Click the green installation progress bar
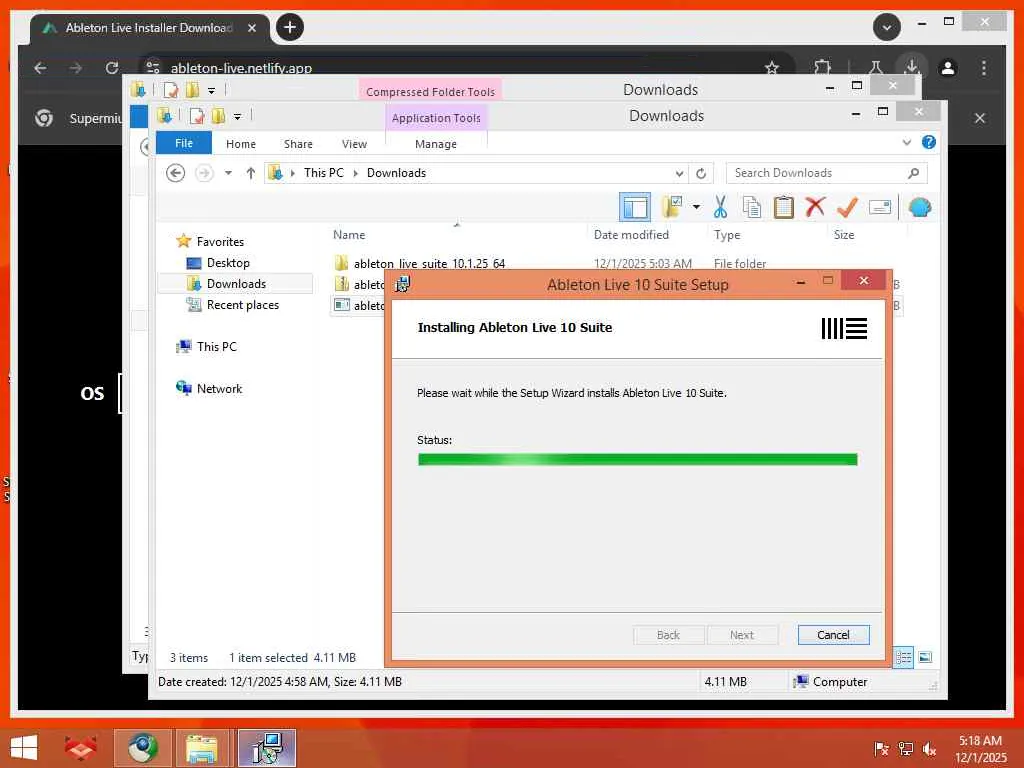The image size is (1024, 768). 637,460
